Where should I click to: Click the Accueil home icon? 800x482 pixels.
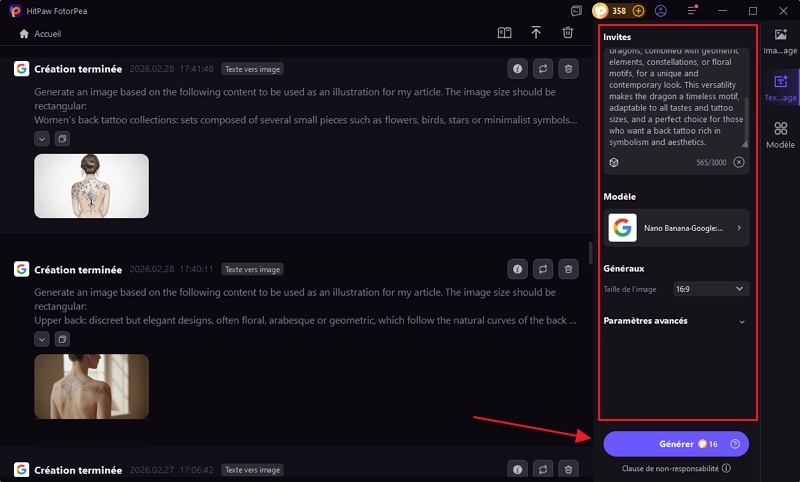24,33
